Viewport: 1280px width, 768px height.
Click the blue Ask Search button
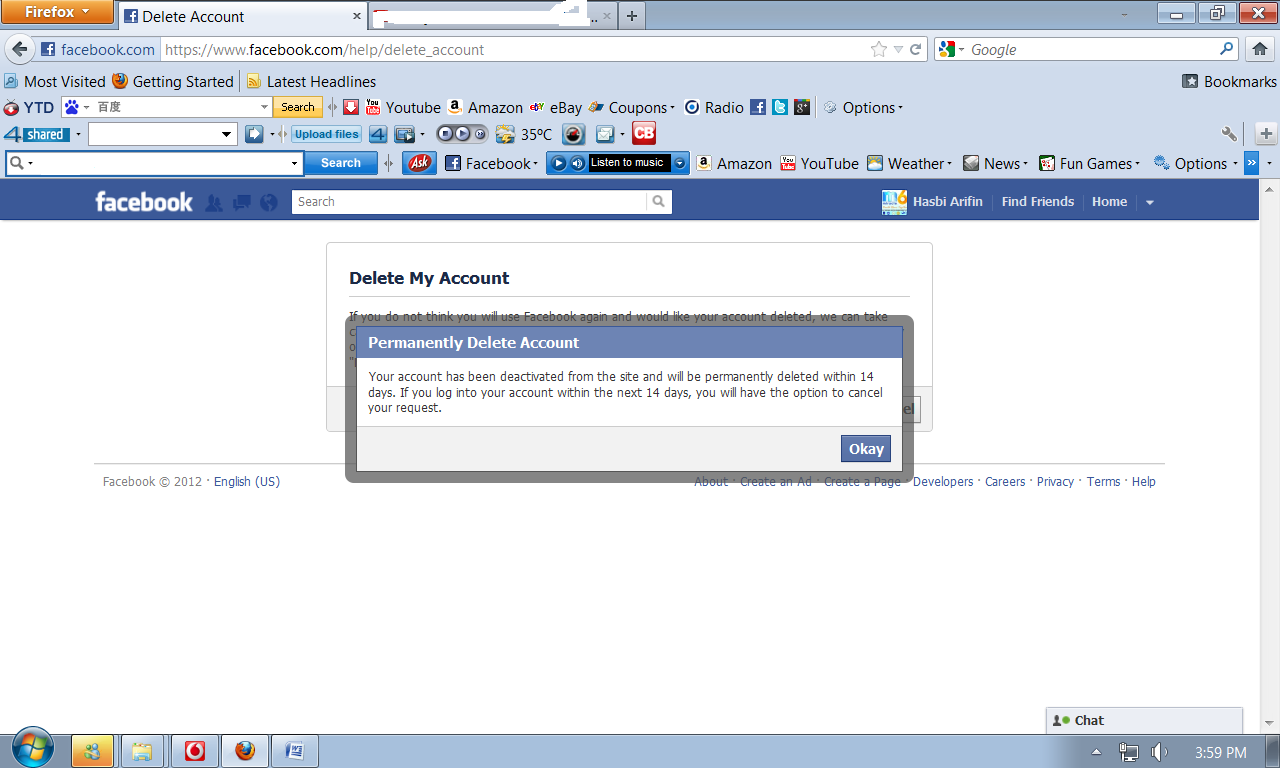pos(341,163)
